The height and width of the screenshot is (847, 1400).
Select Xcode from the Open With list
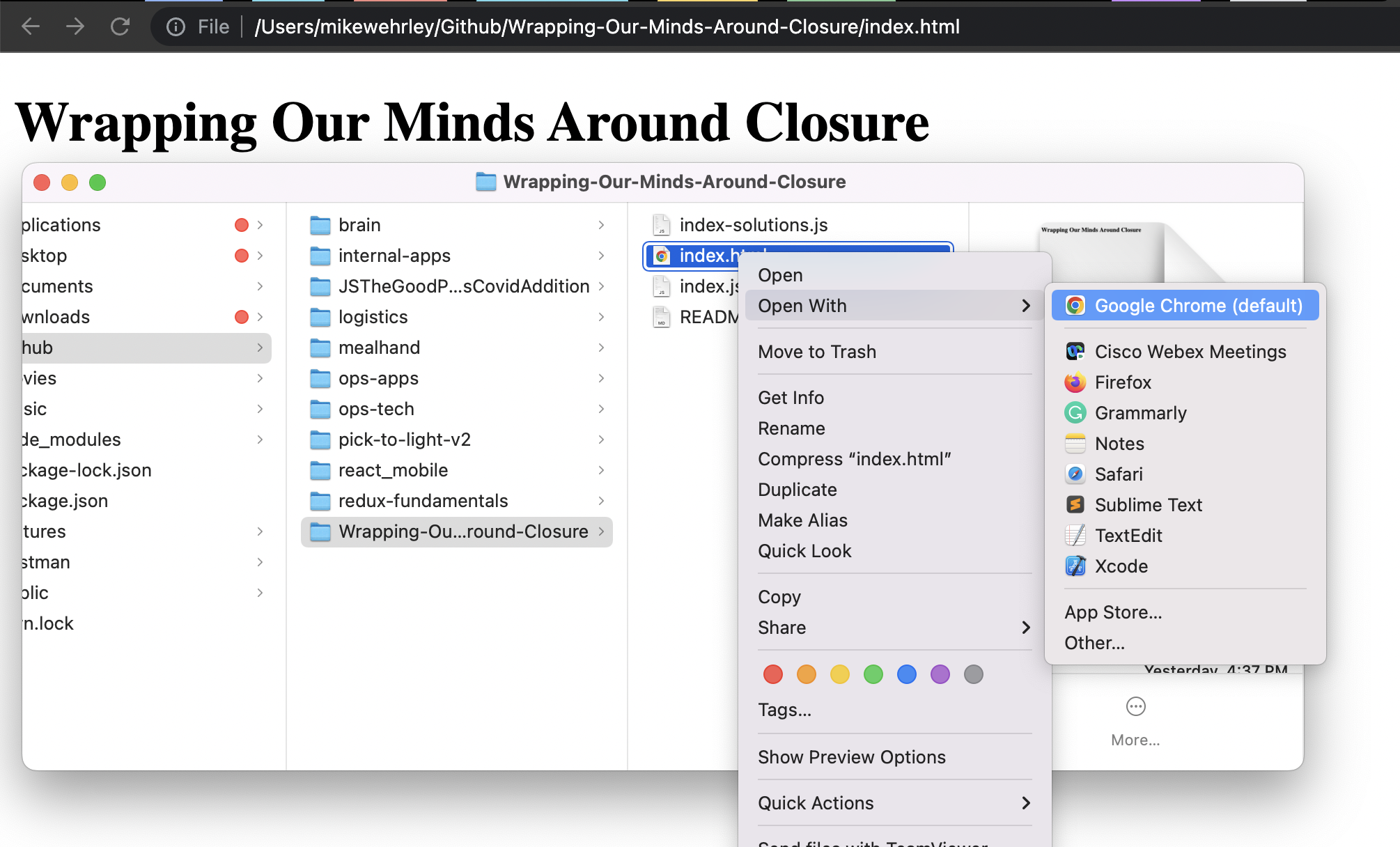tap(1121, 566)
